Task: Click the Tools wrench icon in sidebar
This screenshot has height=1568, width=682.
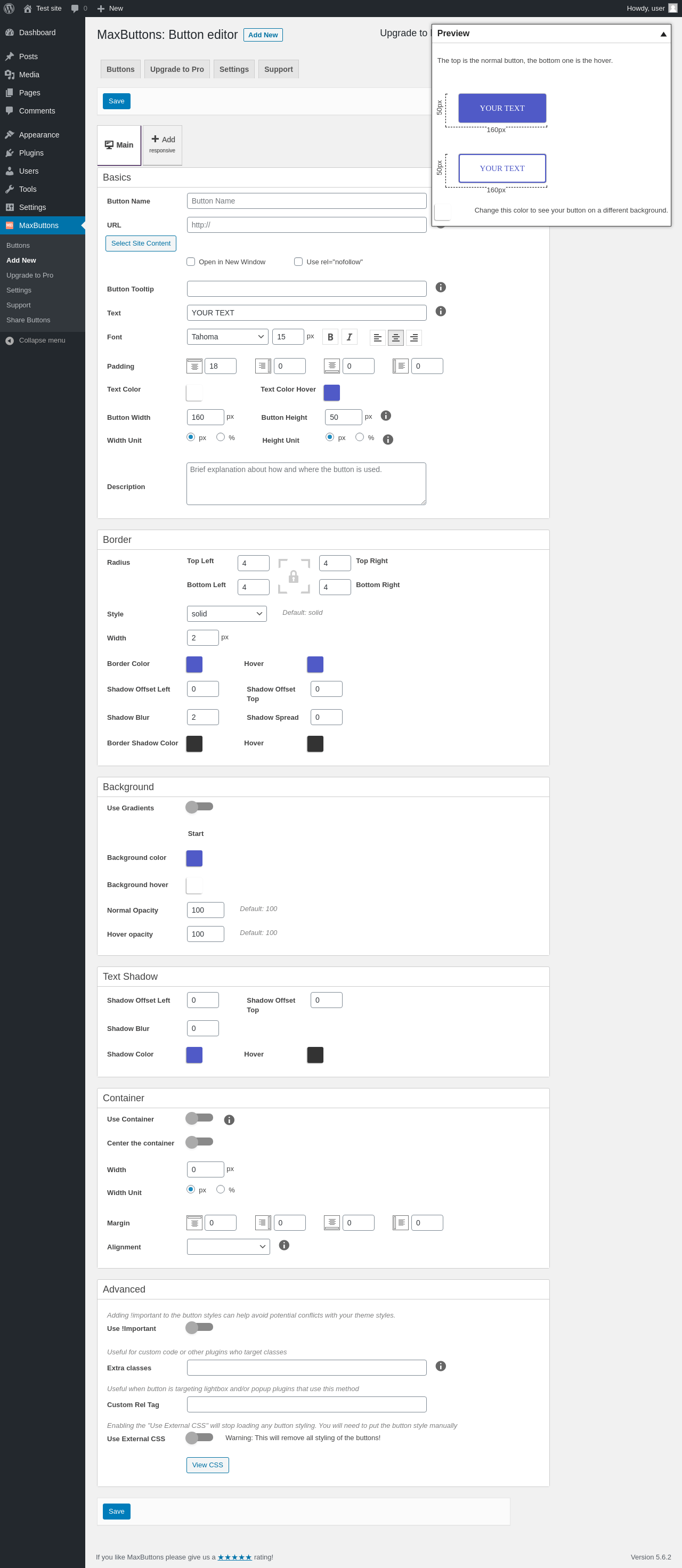Action: [10, 189]
